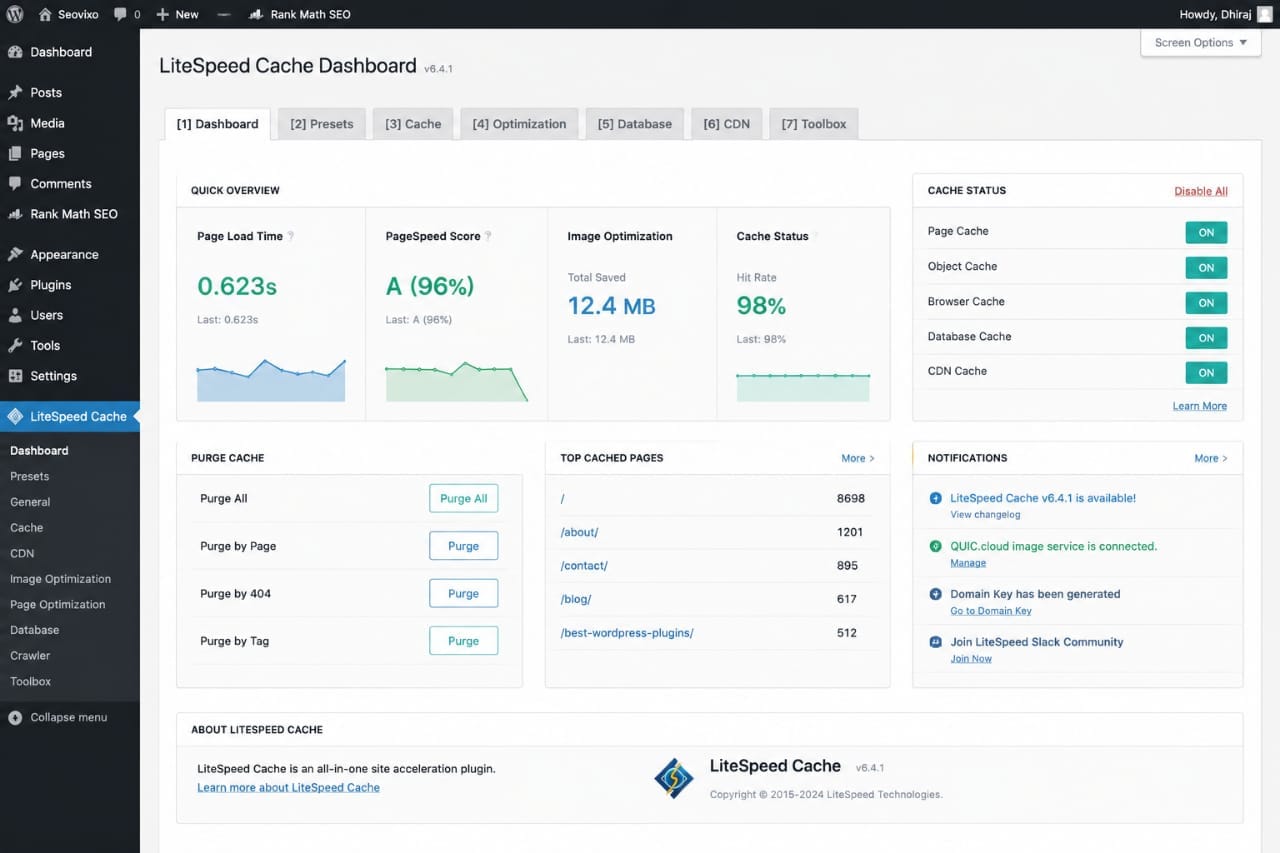Click Purge button for Purge by Tag
This screenshot has width=1280, height=853.
pos(463,641)
